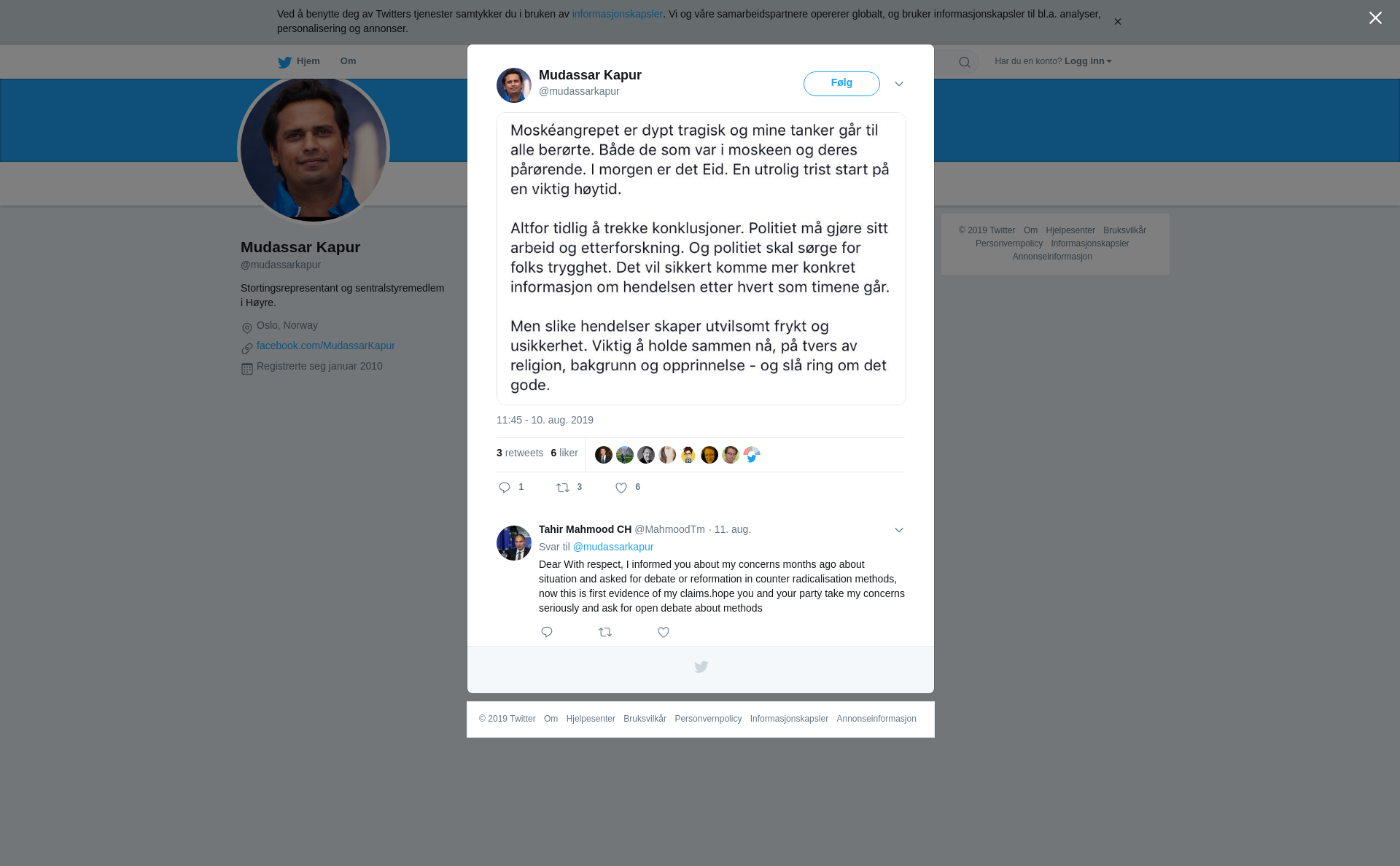
Task: Retweet Mudassar Kapur's main tweet
Action: coord(563,488)
